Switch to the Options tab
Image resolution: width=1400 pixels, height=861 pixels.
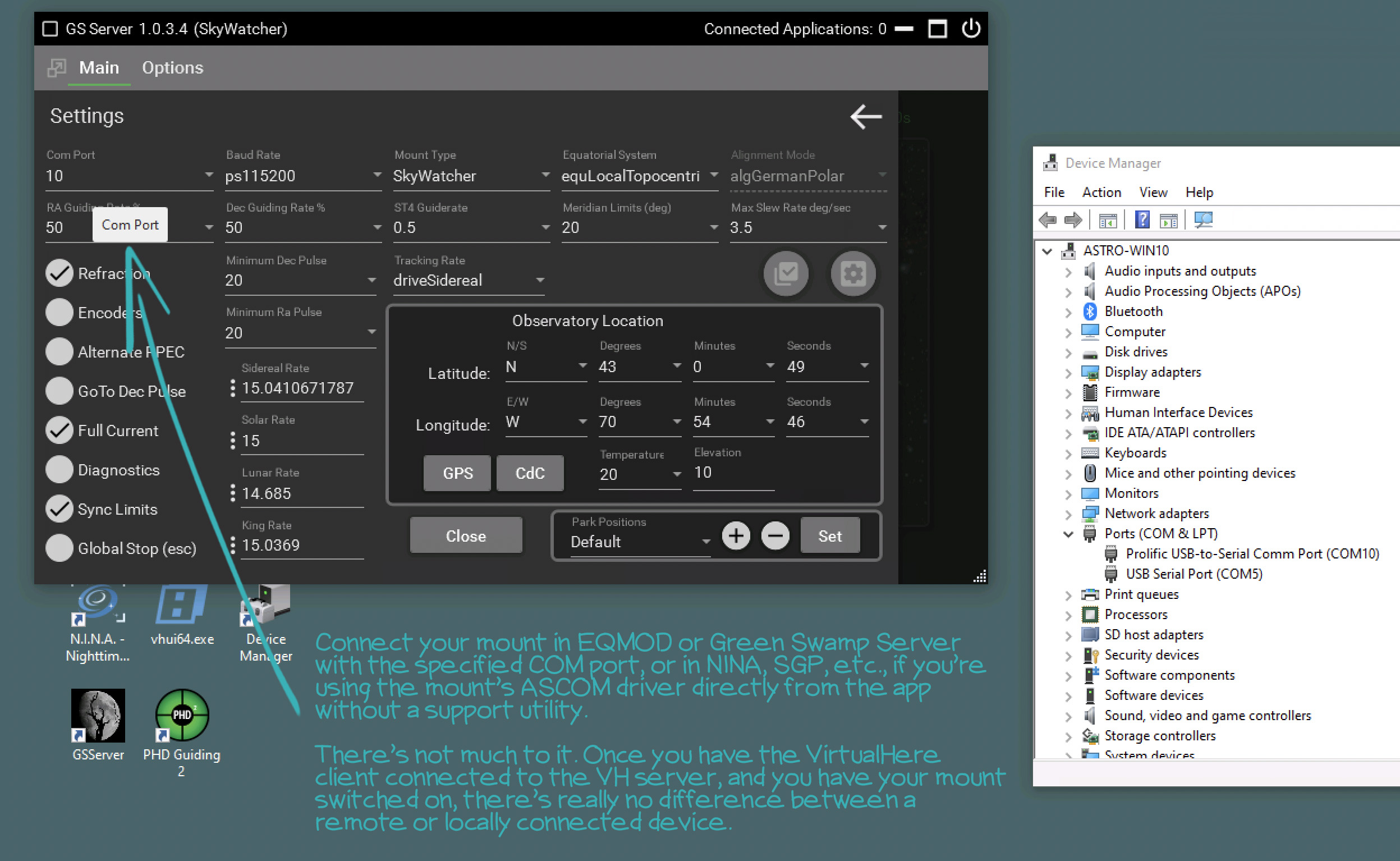pyautogui.click(x=172, y=68)
